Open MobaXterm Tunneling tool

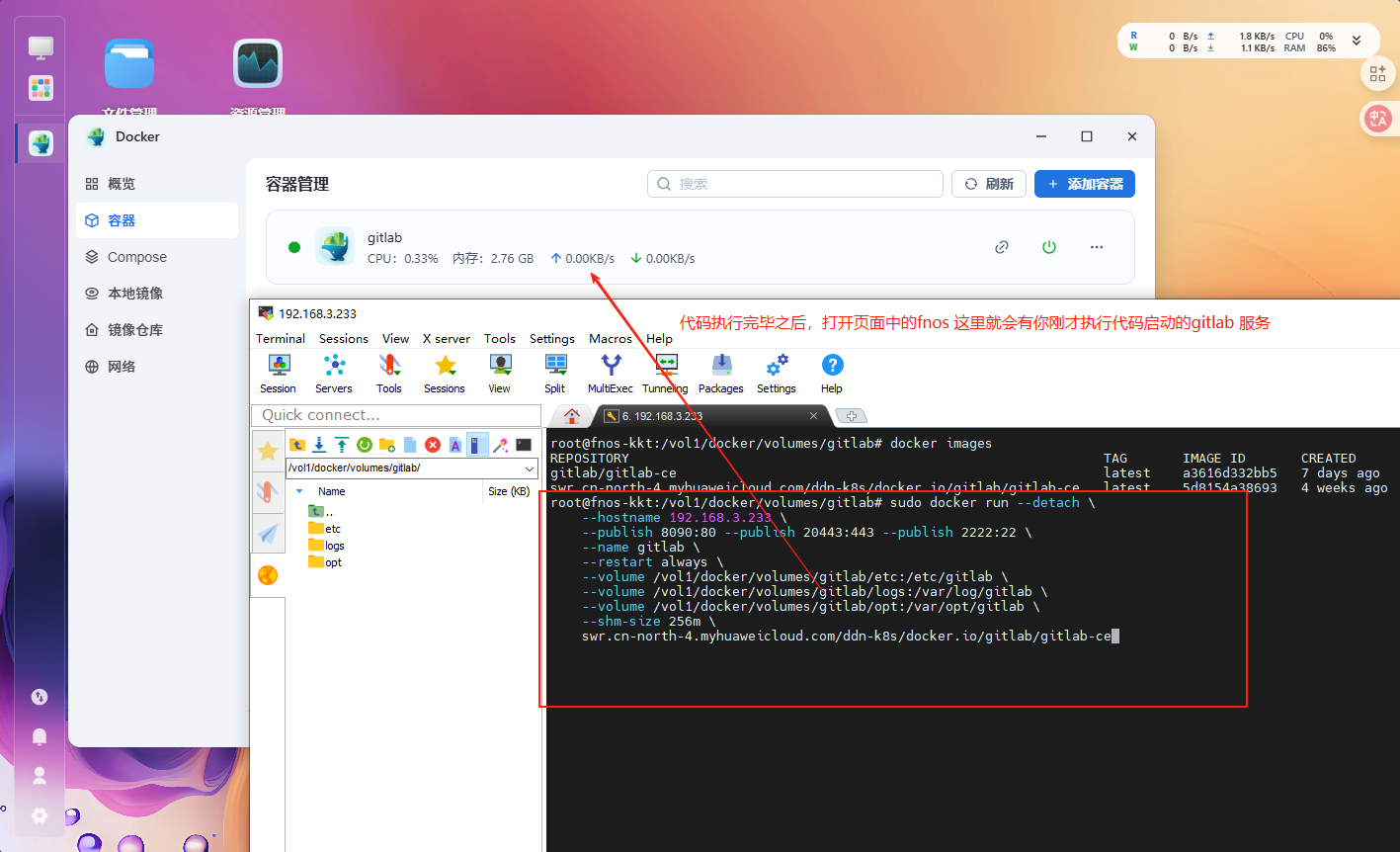click(665, 374)
